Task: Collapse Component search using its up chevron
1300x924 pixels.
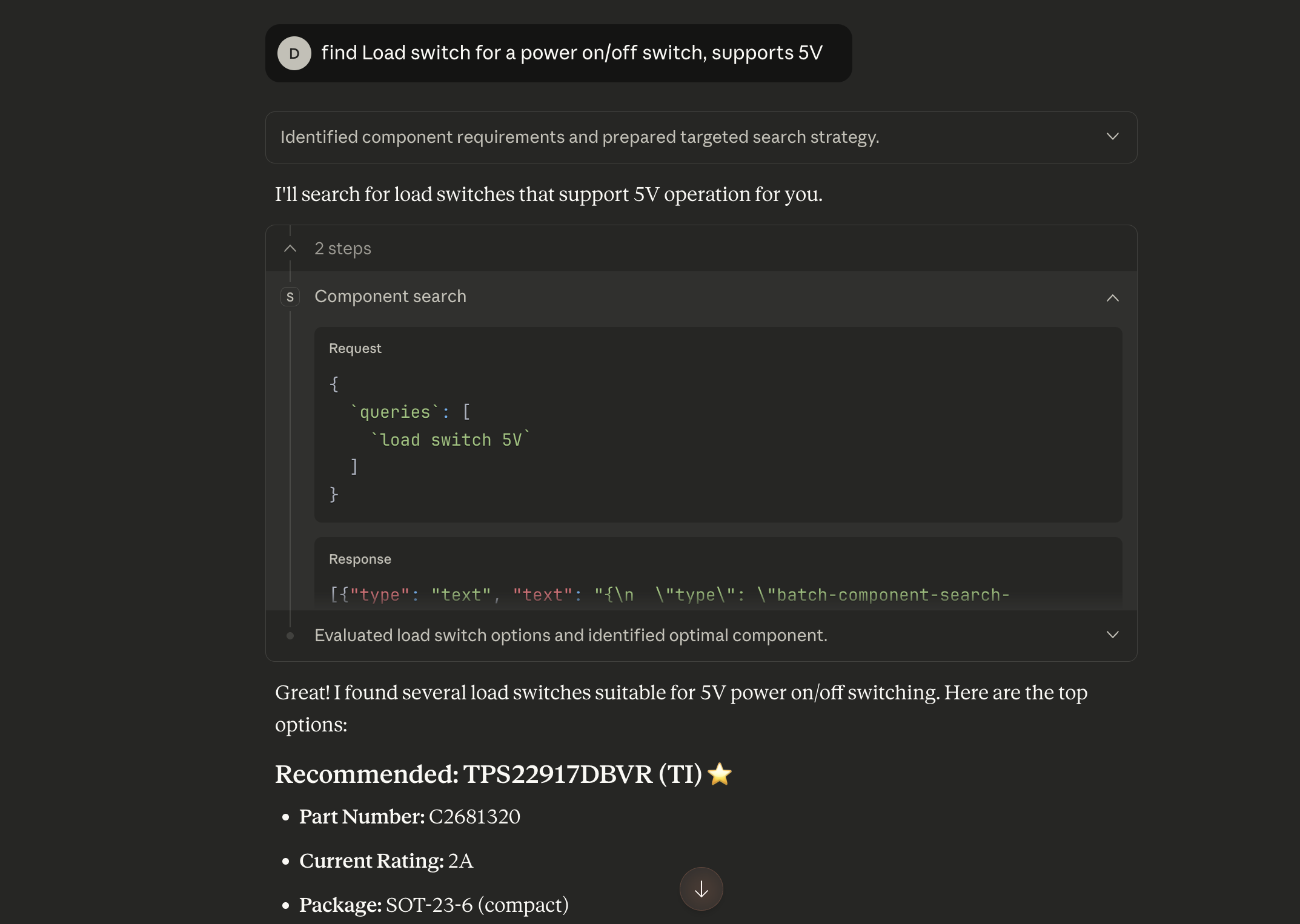Action: coord(1112,297)
